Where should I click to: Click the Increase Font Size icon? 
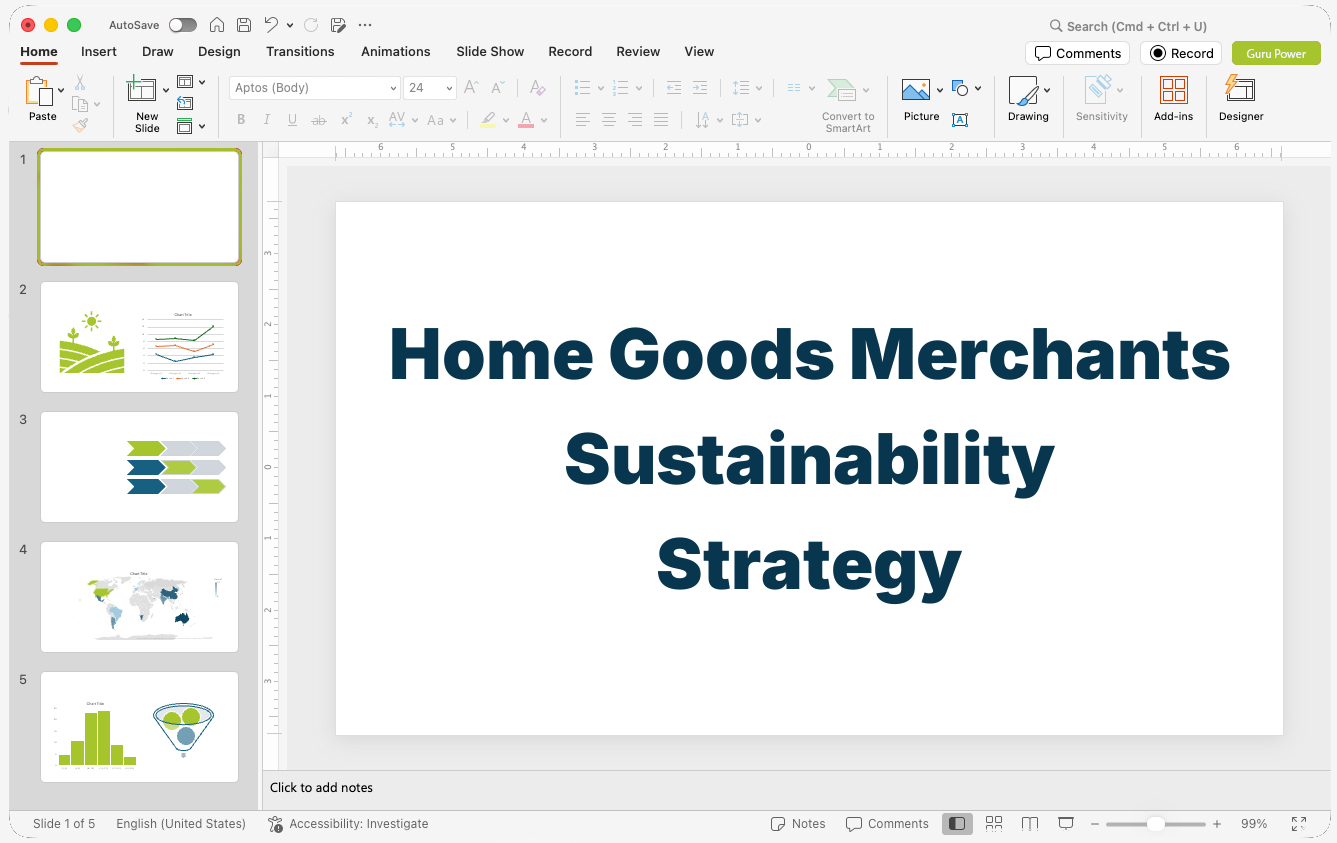pos(472,88)
